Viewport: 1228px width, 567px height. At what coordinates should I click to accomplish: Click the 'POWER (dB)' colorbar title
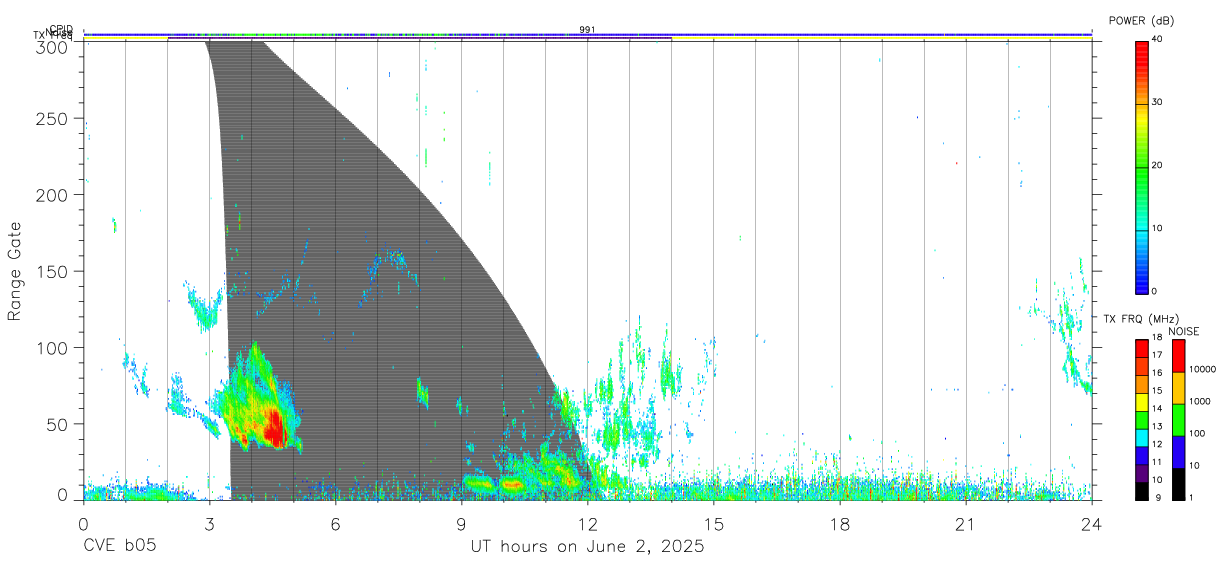click(x=1141, y=21)
